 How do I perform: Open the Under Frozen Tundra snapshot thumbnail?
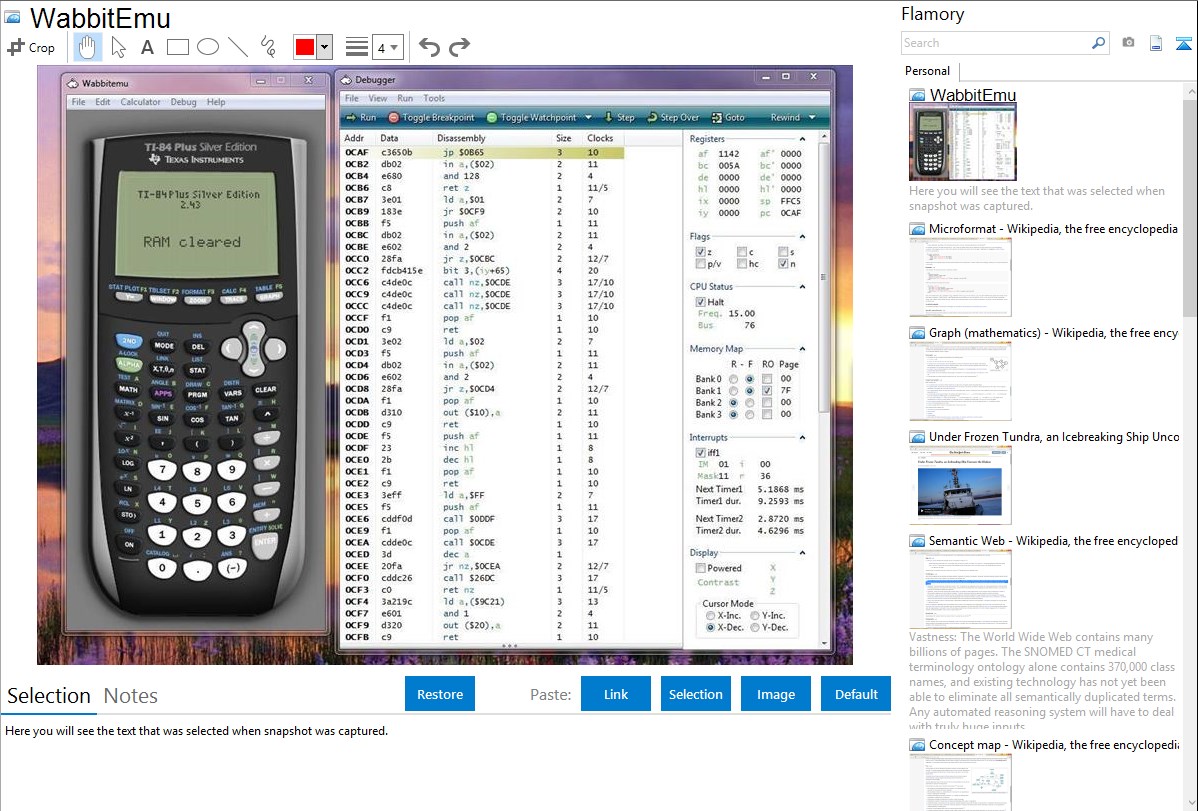(960, 485)
